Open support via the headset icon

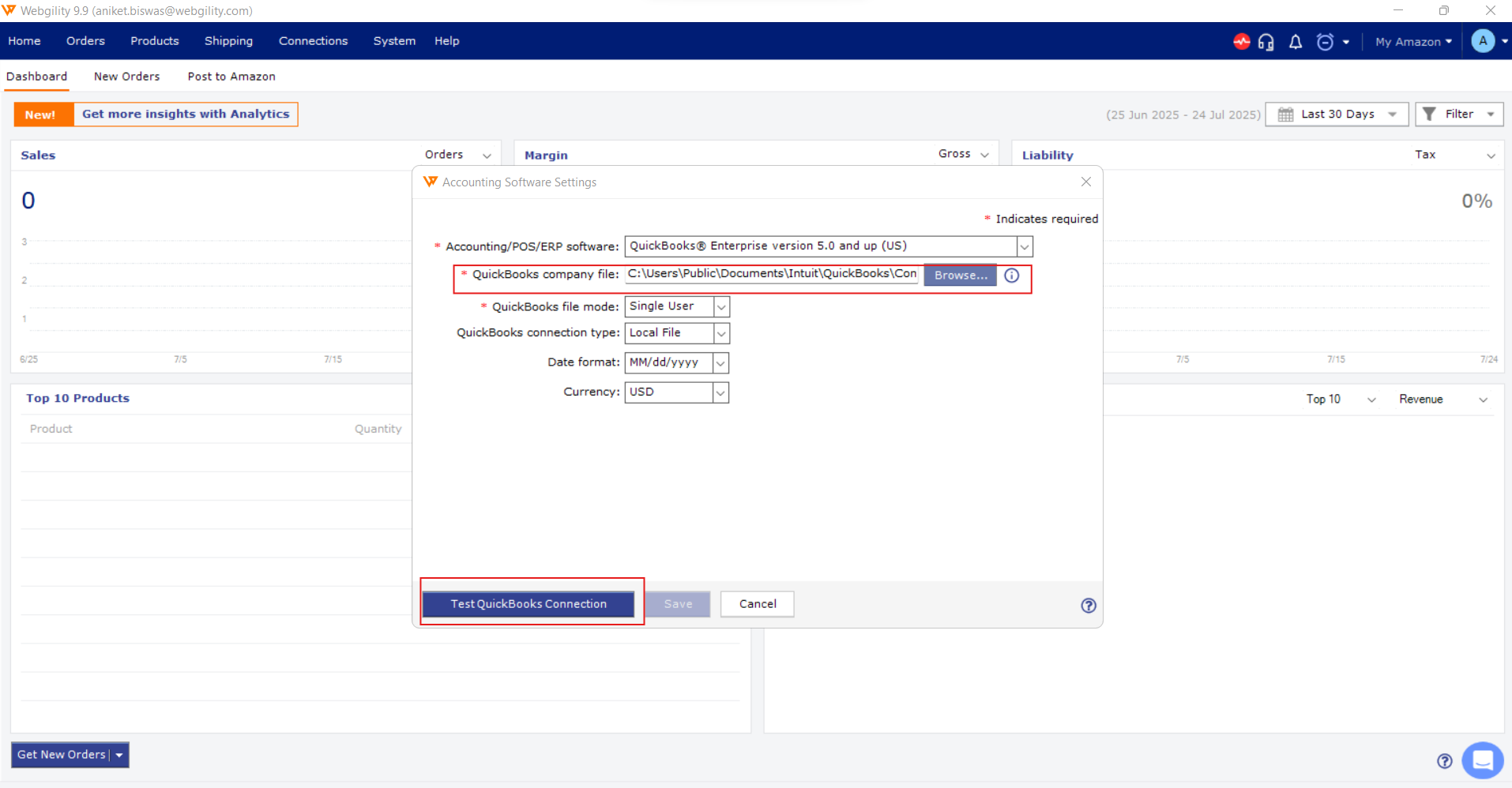coord(1266,42)
